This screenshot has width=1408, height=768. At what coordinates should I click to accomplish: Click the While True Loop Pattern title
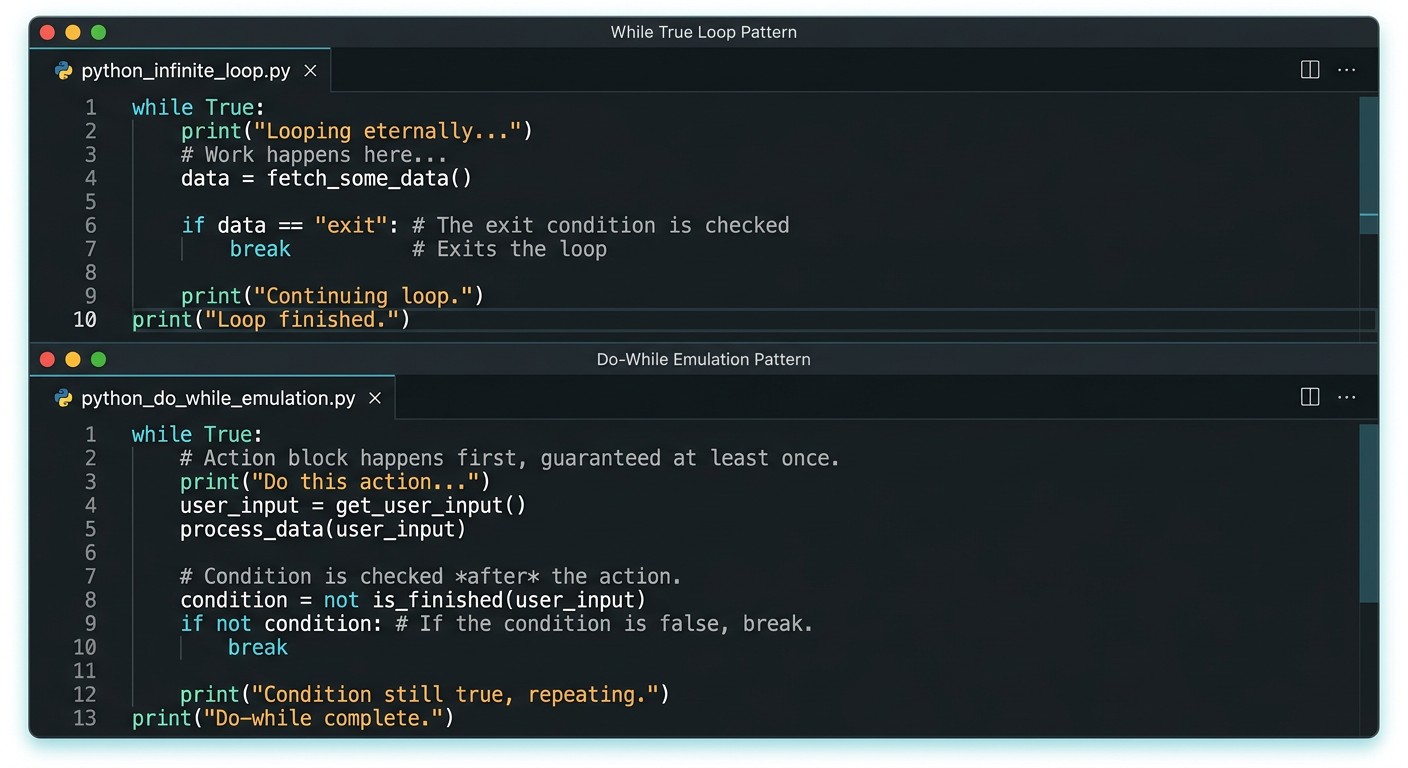(x=703, y=32)
